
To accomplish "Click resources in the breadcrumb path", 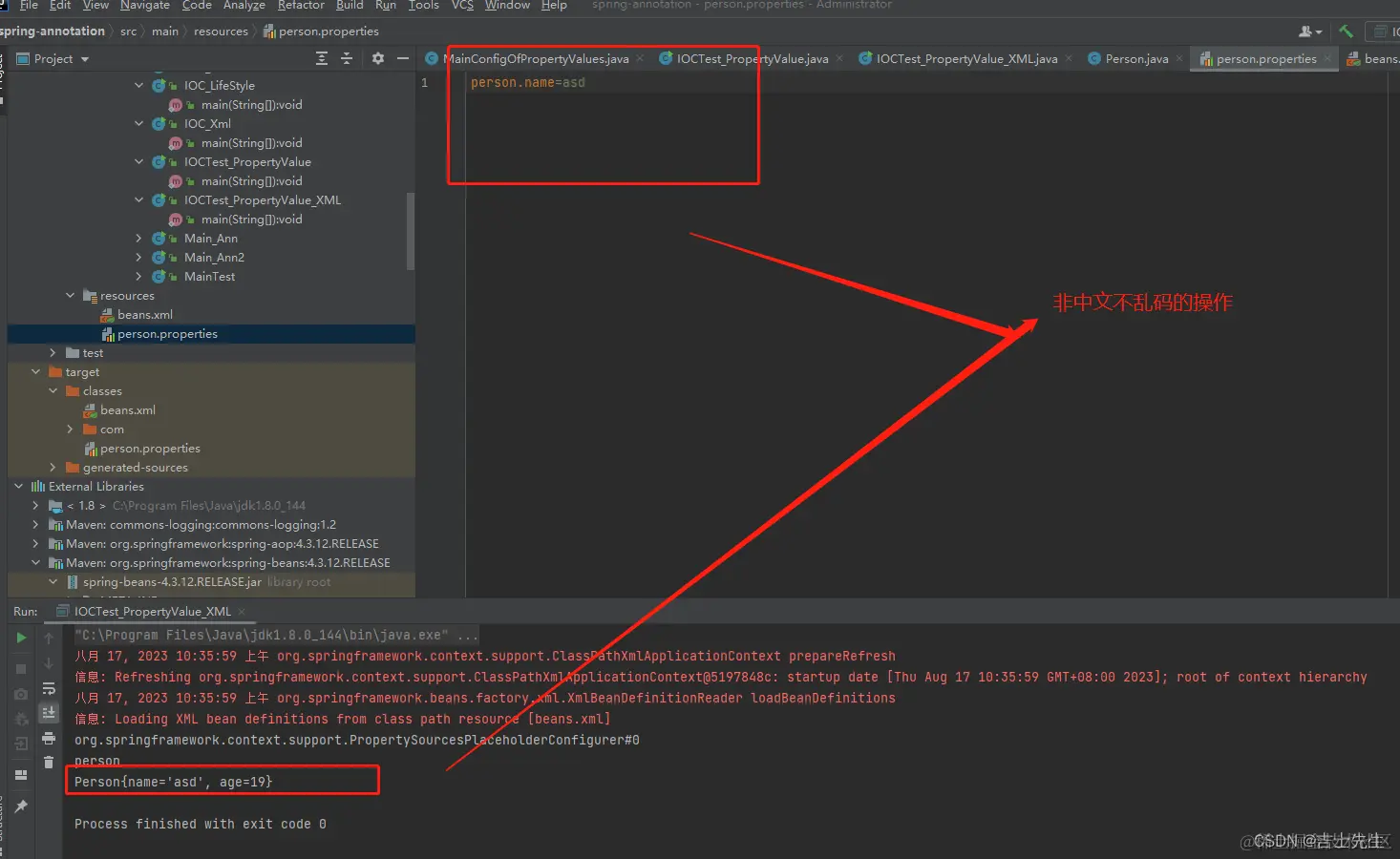I will (x=221, y=31).
